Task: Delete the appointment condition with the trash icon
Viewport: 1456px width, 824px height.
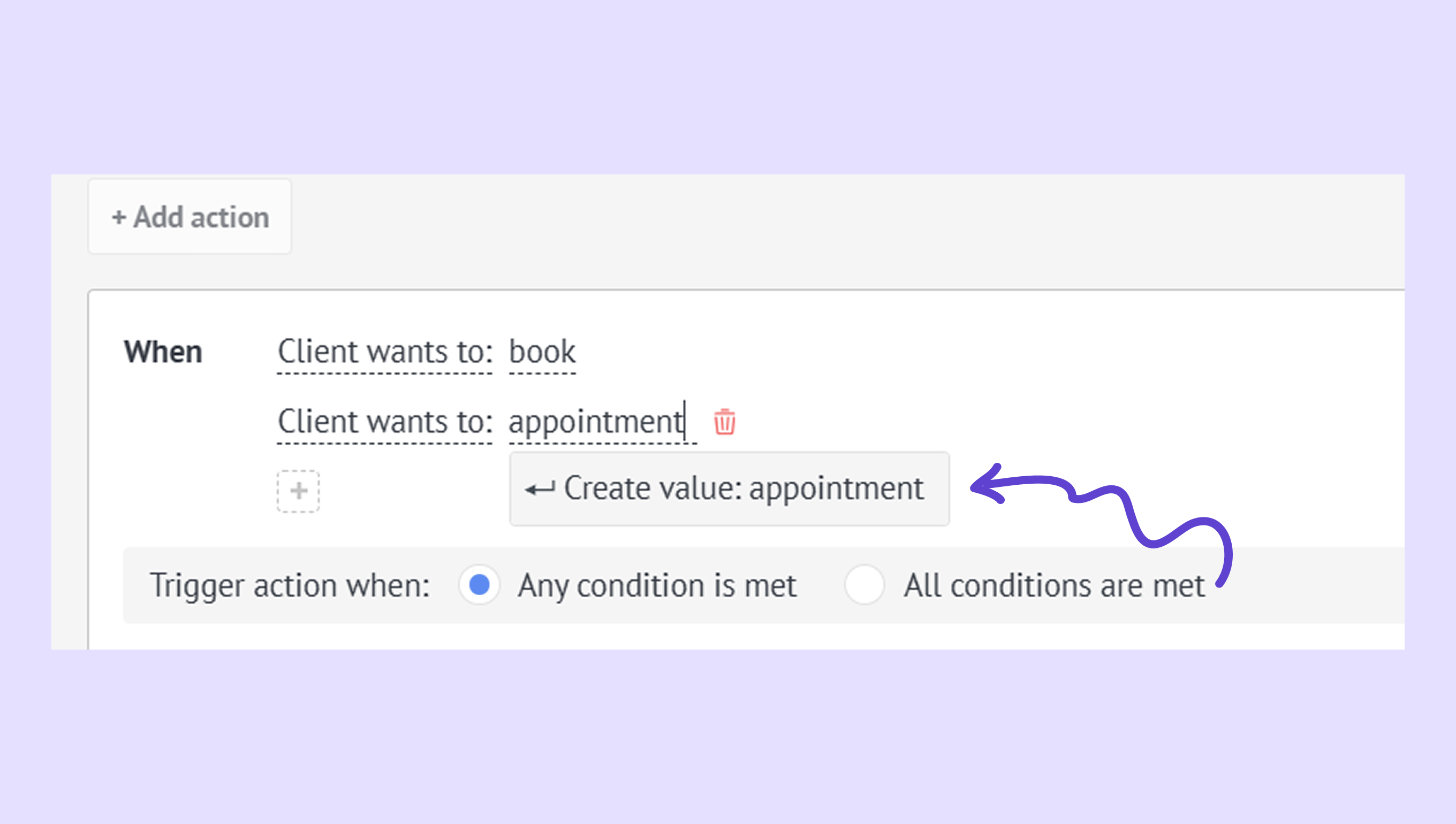Action: [724, 422]
